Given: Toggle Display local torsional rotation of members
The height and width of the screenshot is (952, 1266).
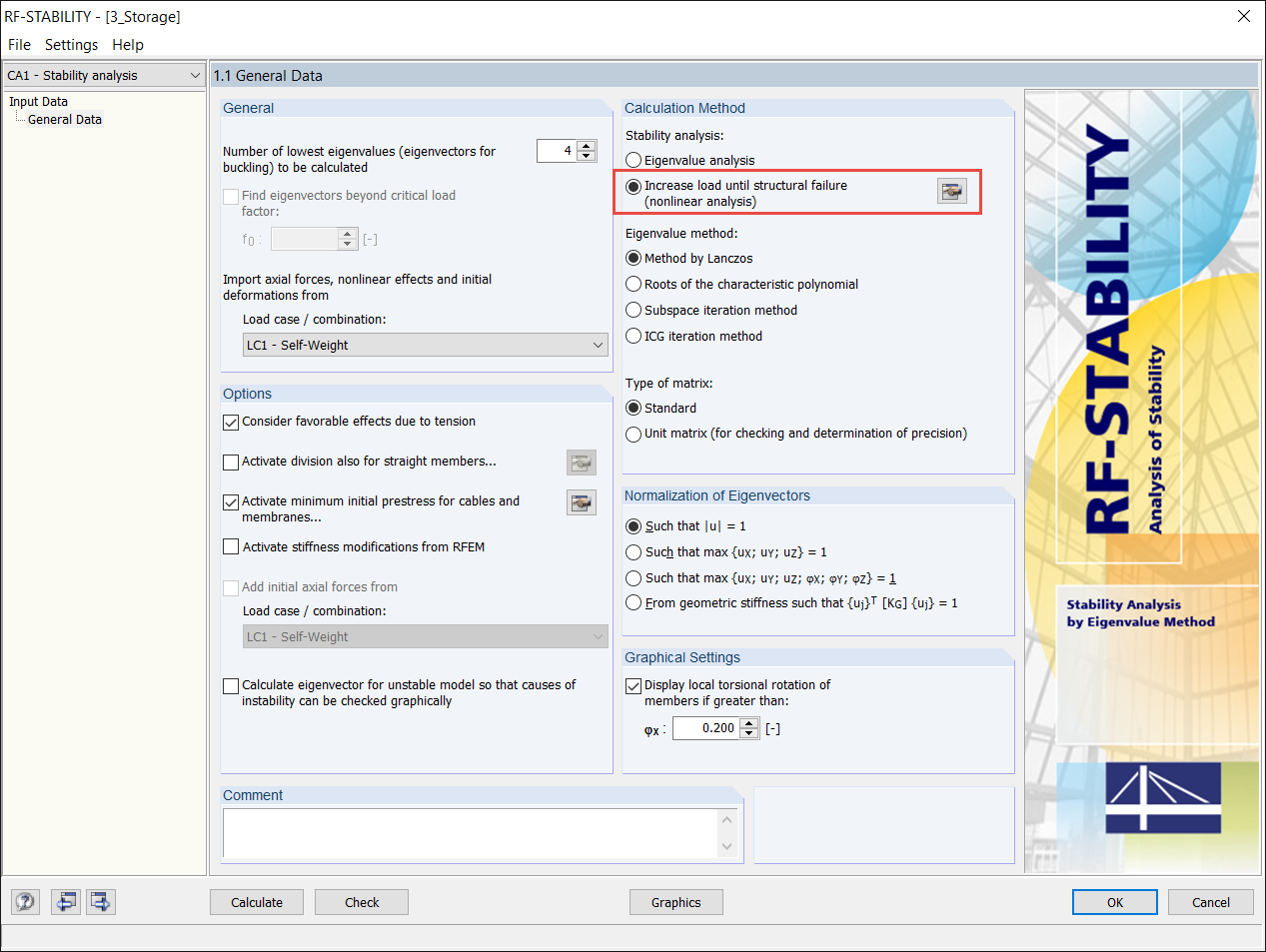Looking at the screenshot, I should point(633,685).
